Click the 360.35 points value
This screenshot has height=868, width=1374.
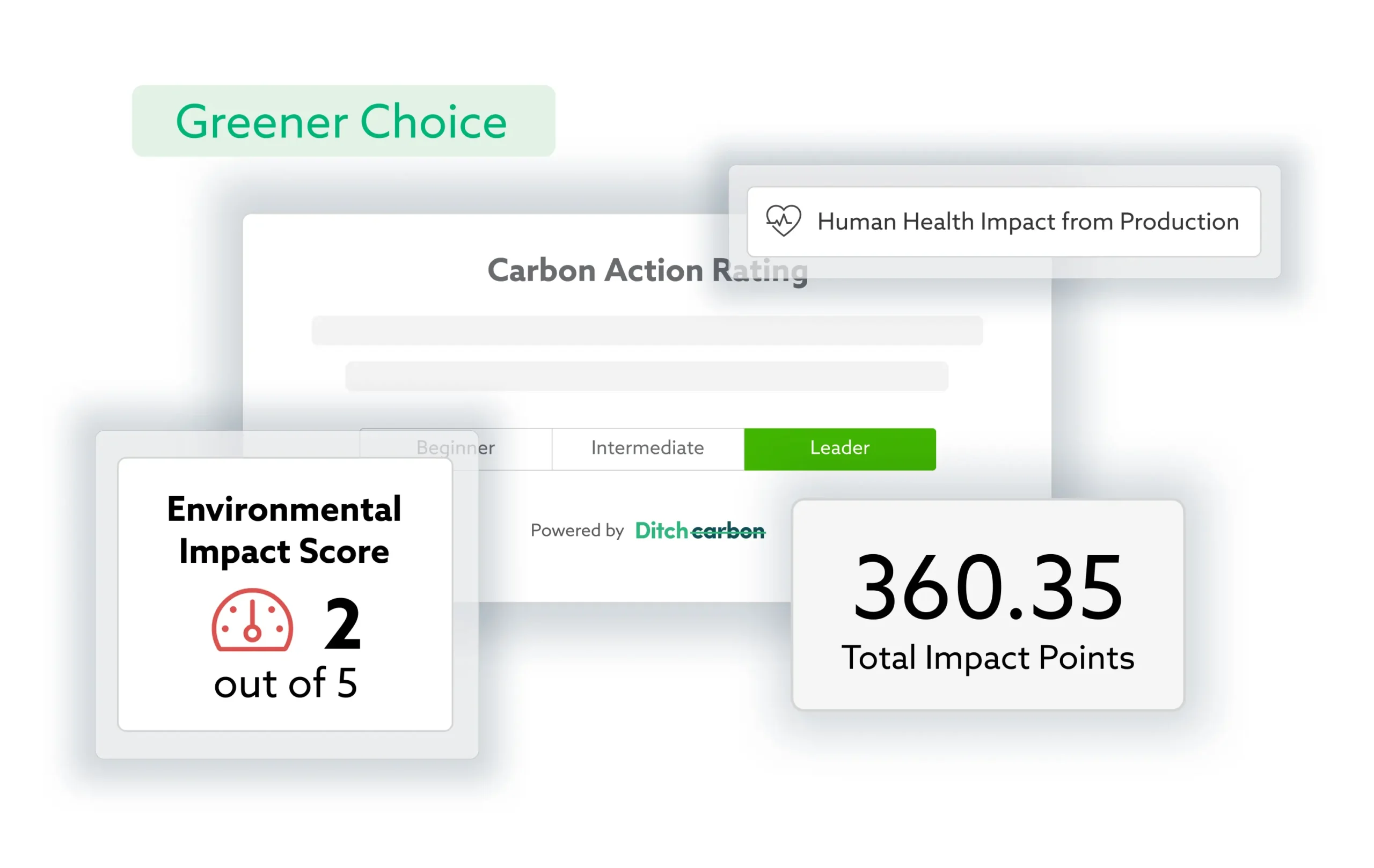[x=987, y=587]
